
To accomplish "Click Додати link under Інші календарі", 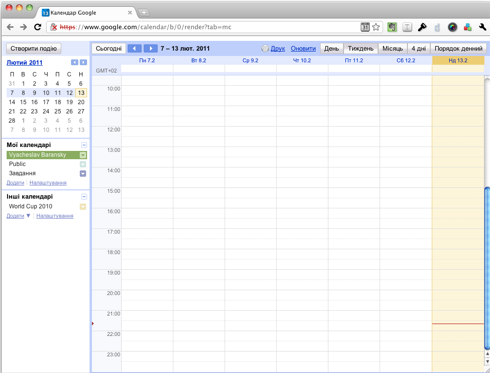I will tap(15, 216).
